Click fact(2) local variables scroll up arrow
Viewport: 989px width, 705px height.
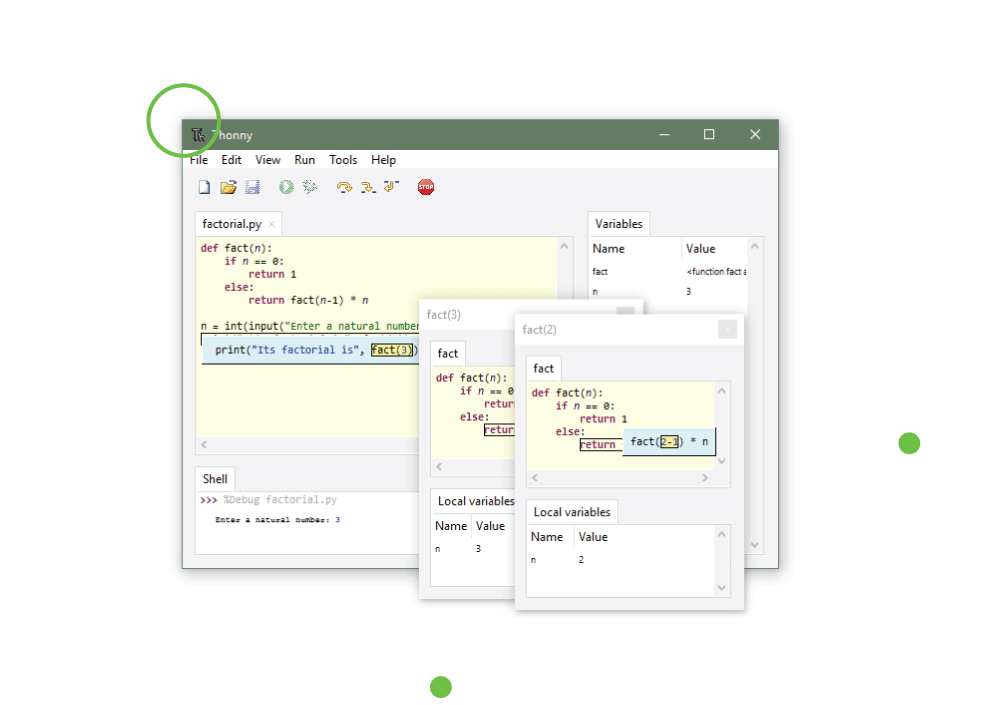click(x=722, y=535)
